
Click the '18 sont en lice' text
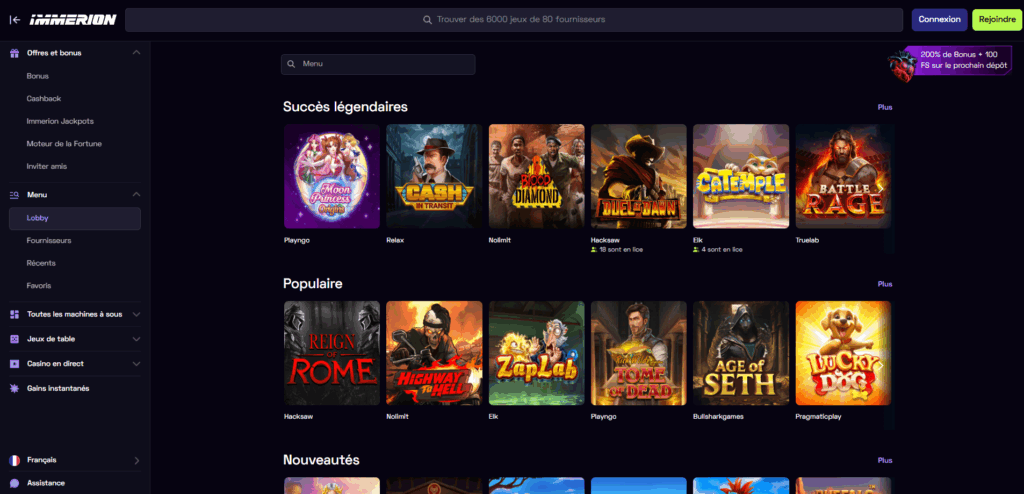click(x=621, y=250)
